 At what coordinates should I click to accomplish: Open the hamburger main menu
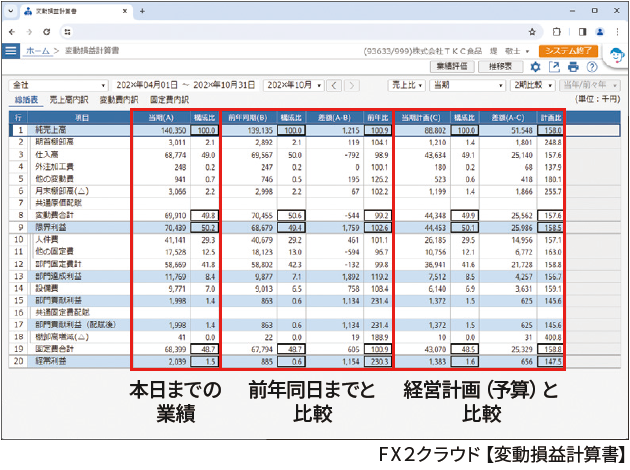click(11, 49)
